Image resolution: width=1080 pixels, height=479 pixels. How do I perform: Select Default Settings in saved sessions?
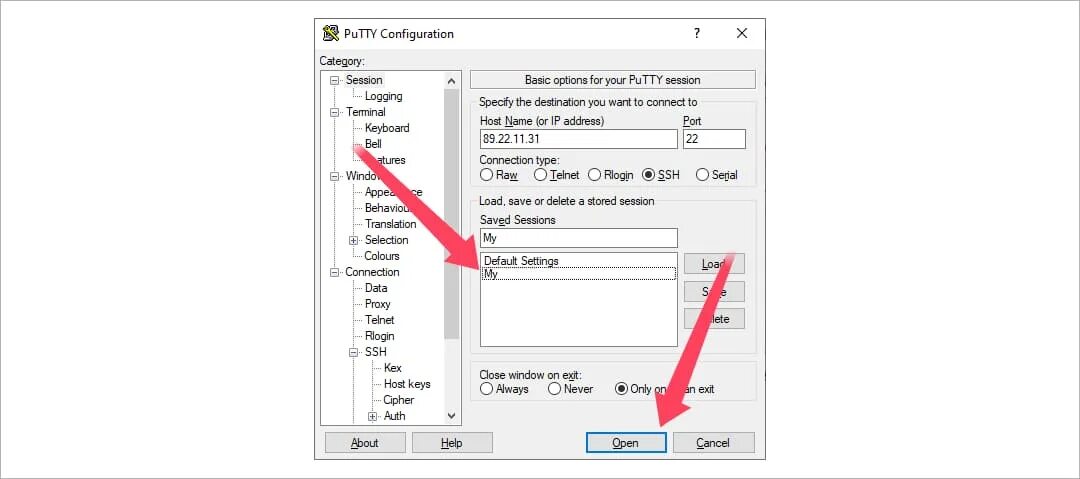tap(521, 261)
